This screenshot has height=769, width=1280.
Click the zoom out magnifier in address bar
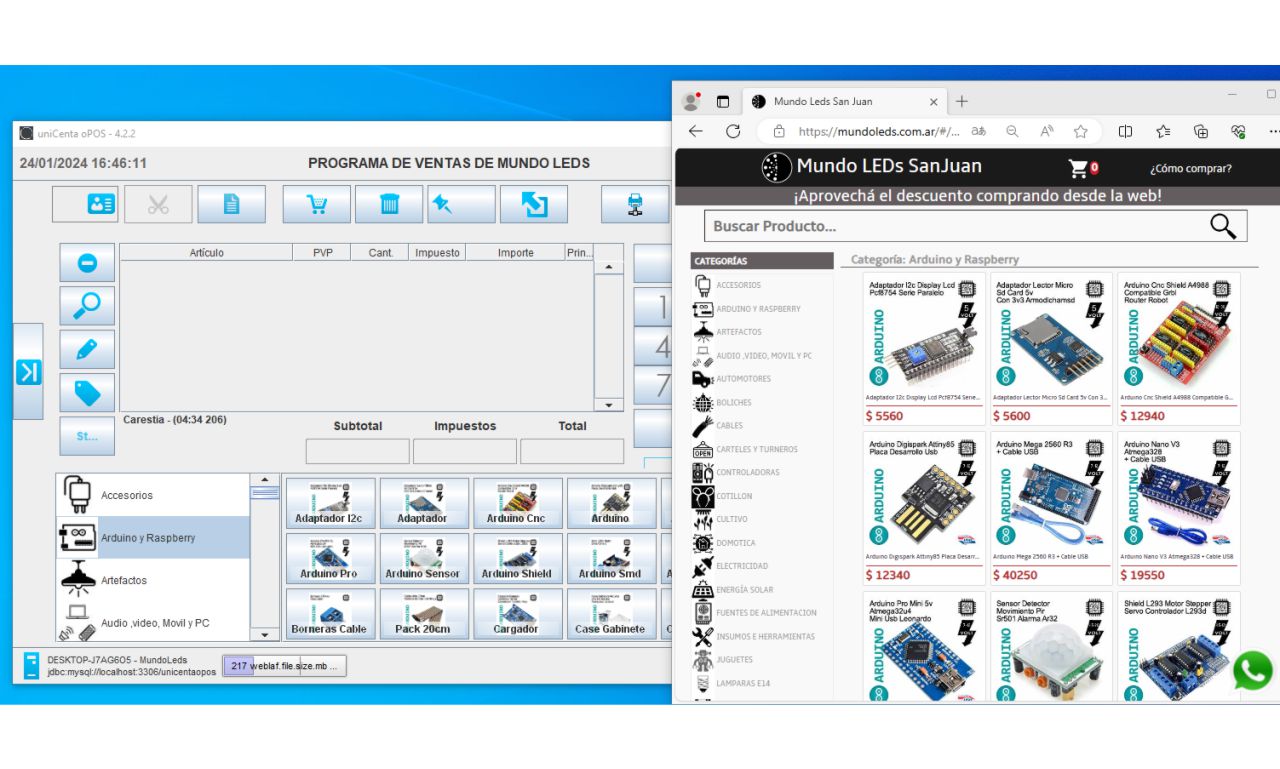click(1012, 131)
